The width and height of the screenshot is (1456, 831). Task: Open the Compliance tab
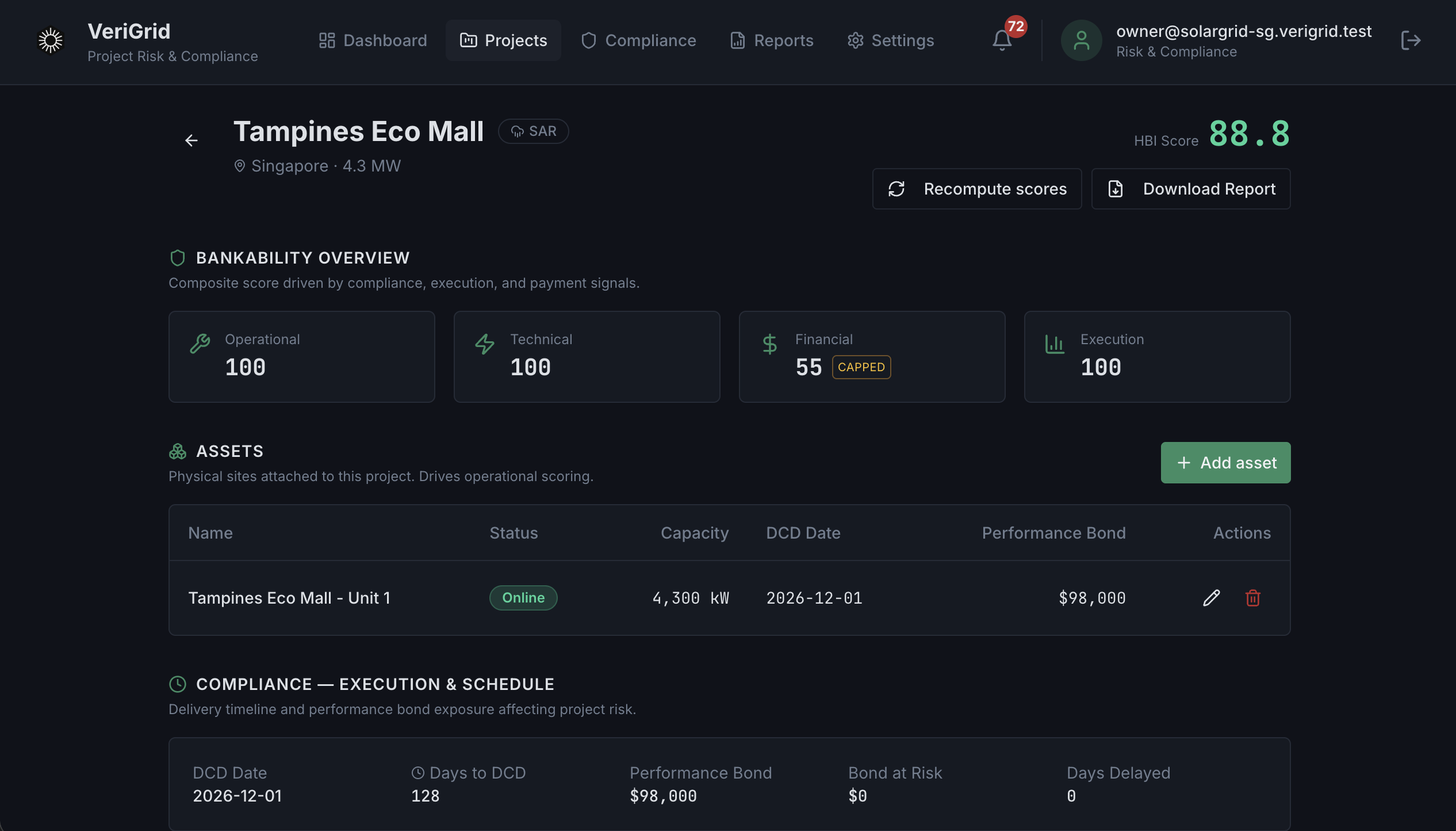click(638, 40)
